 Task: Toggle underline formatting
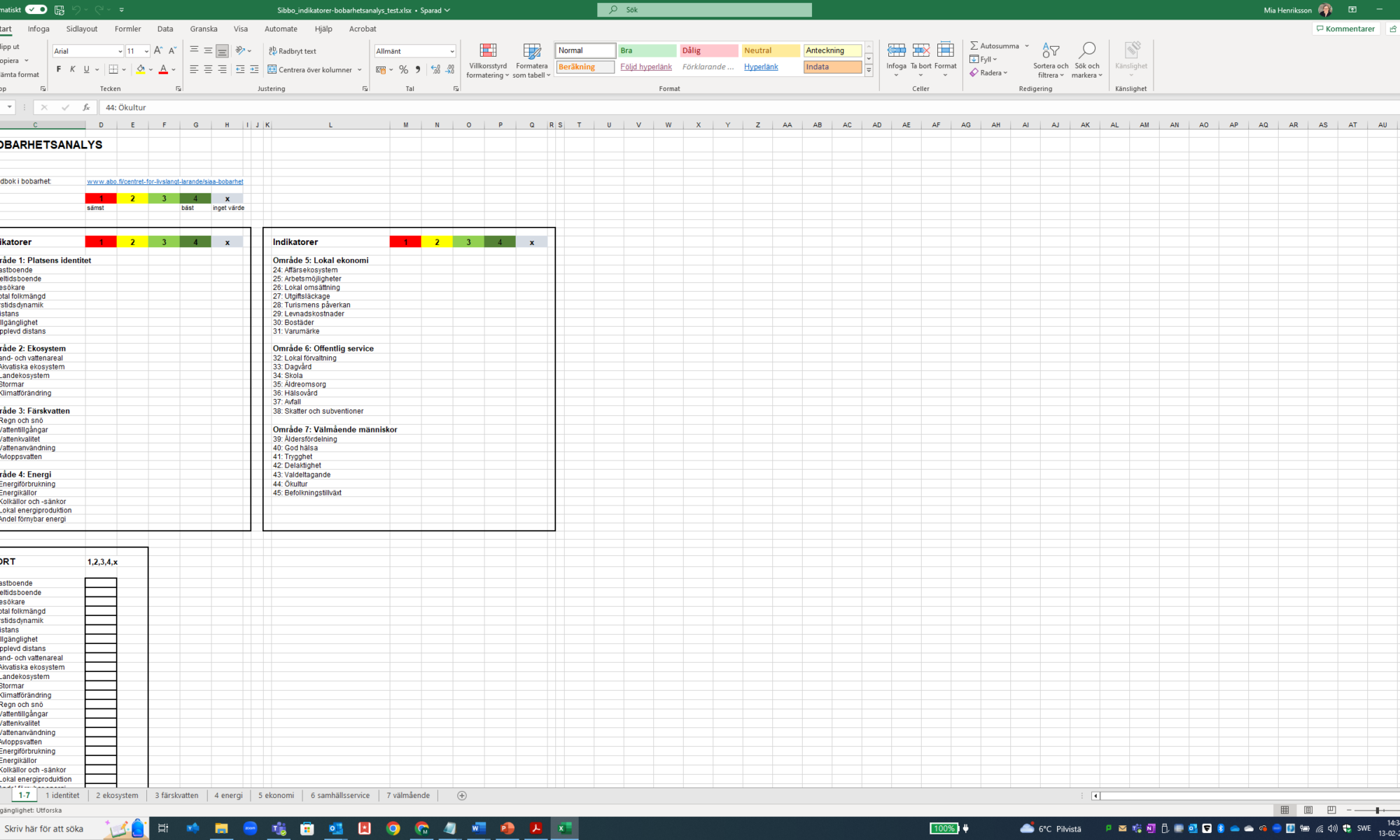(x=87, y=69)
